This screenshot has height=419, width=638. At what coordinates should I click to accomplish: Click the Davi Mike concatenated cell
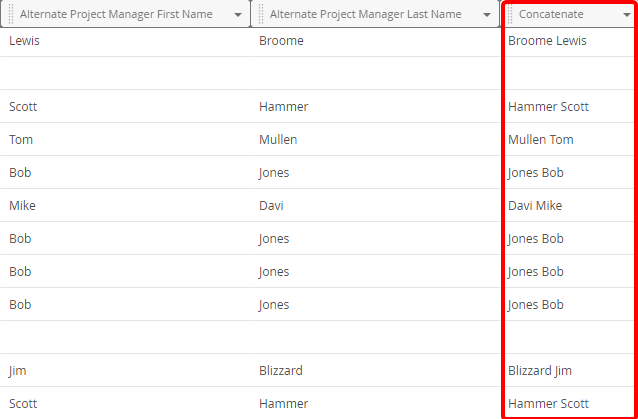pyautogui.click(x=569, y=205)
